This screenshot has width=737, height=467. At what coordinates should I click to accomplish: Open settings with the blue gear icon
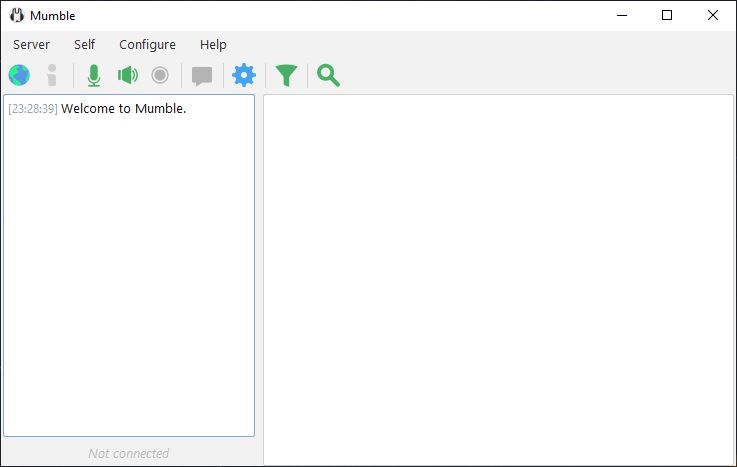click(244, 75)
